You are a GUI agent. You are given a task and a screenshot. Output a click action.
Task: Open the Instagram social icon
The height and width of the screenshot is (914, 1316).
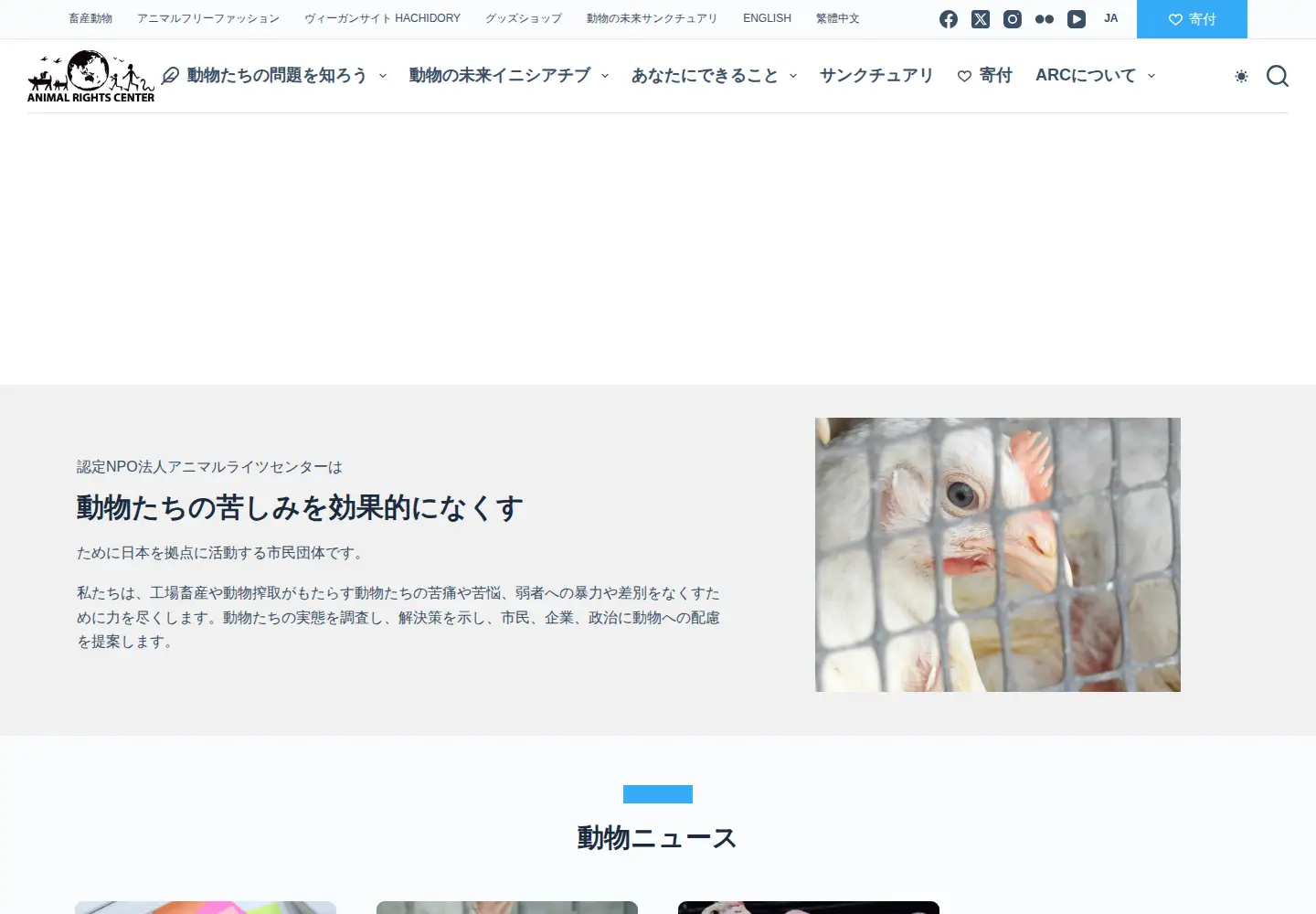[1013, 19]
